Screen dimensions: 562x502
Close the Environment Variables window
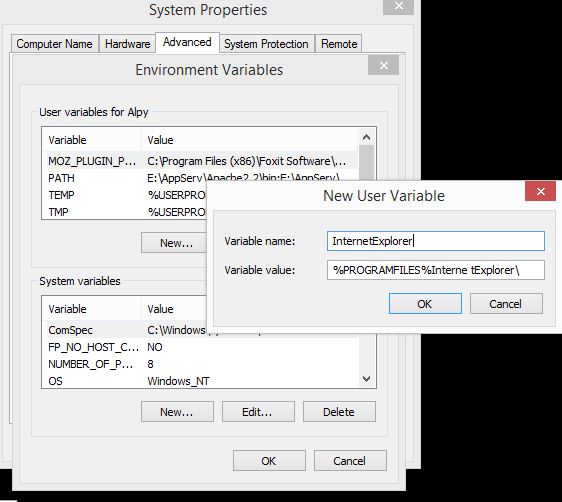coord(384,66)
